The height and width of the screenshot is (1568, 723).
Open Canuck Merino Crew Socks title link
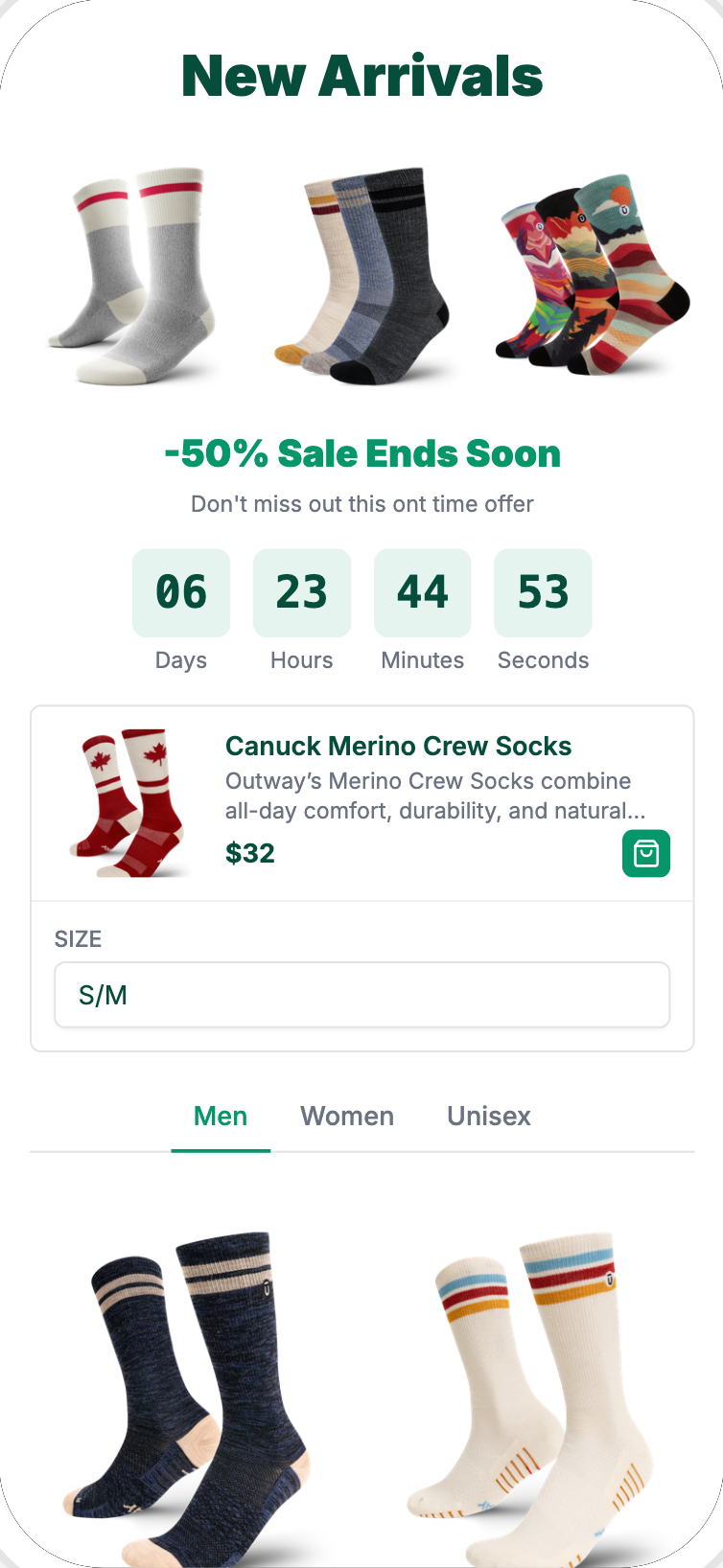398,747
